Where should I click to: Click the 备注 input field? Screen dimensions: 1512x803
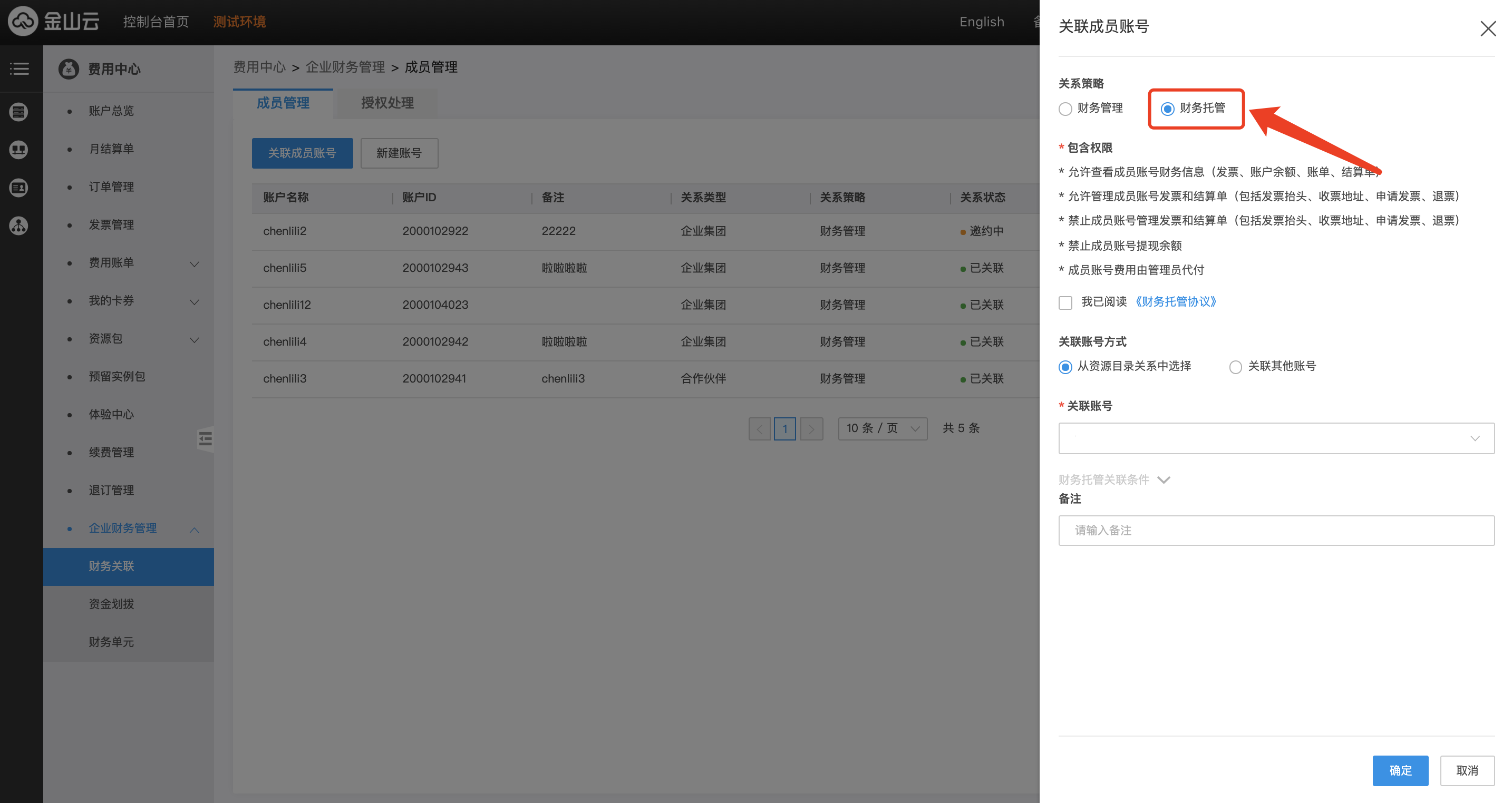[1276, 530]
